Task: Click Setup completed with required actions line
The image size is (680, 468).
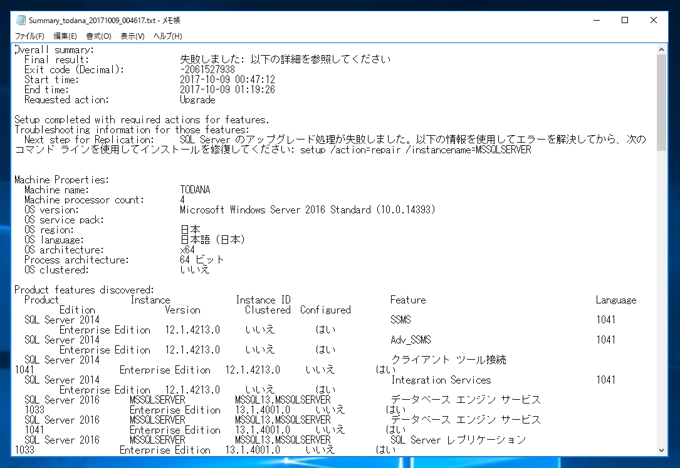Action: 142,120
